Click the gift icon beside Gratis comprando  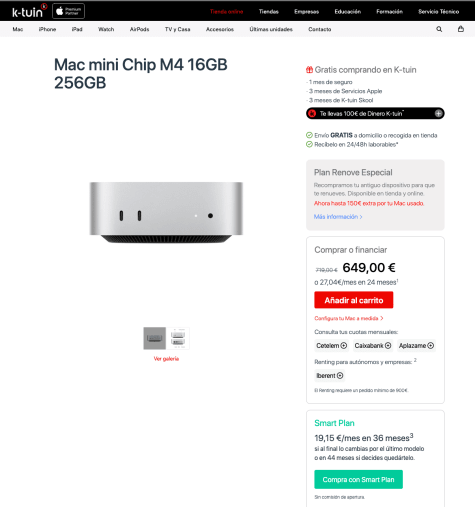pyautogui.click(x=309, y=70)
